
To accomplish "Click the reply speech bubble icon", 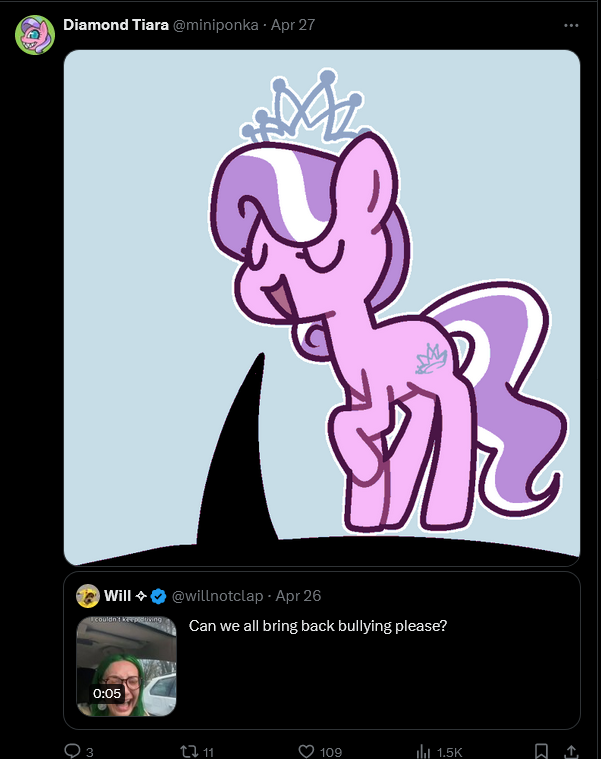I will click(x=73, y=751).
